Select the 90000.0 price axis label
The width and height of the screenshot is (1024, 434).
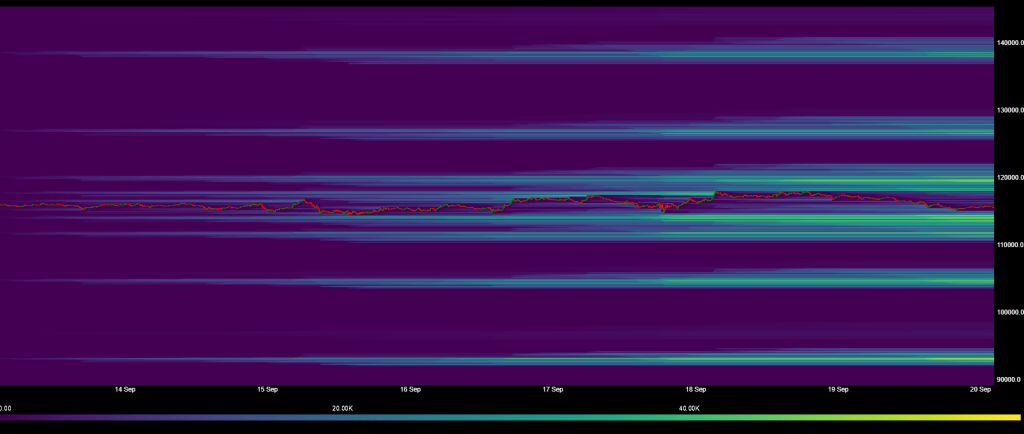1009,379
